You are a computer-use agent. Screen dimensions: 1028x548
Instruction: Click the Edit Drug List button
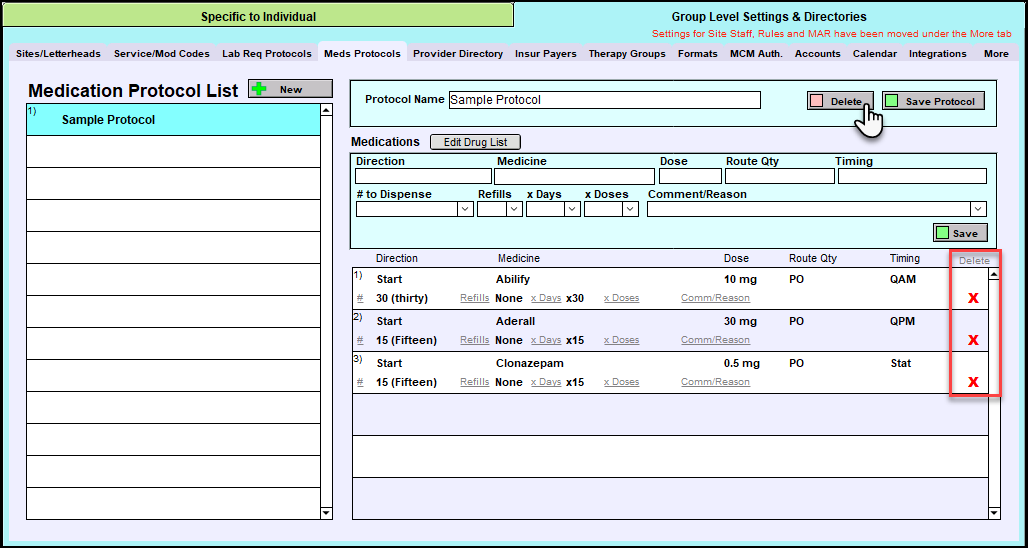click(475, 142)
